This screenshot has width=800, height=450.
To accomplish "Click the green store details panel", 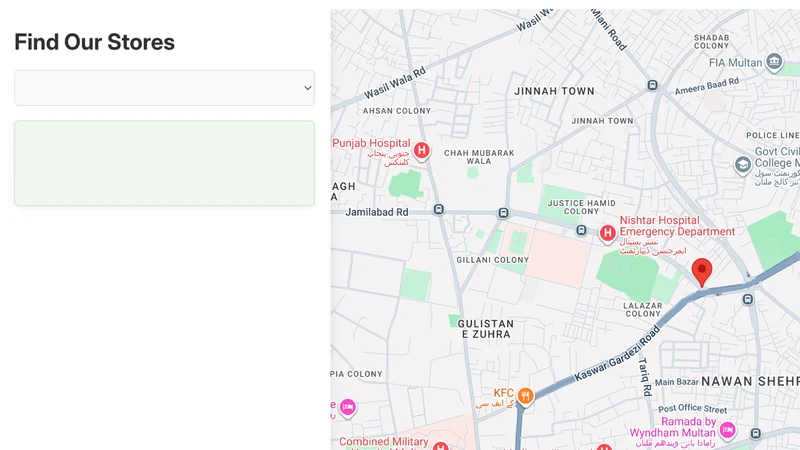I will point(164,163).
